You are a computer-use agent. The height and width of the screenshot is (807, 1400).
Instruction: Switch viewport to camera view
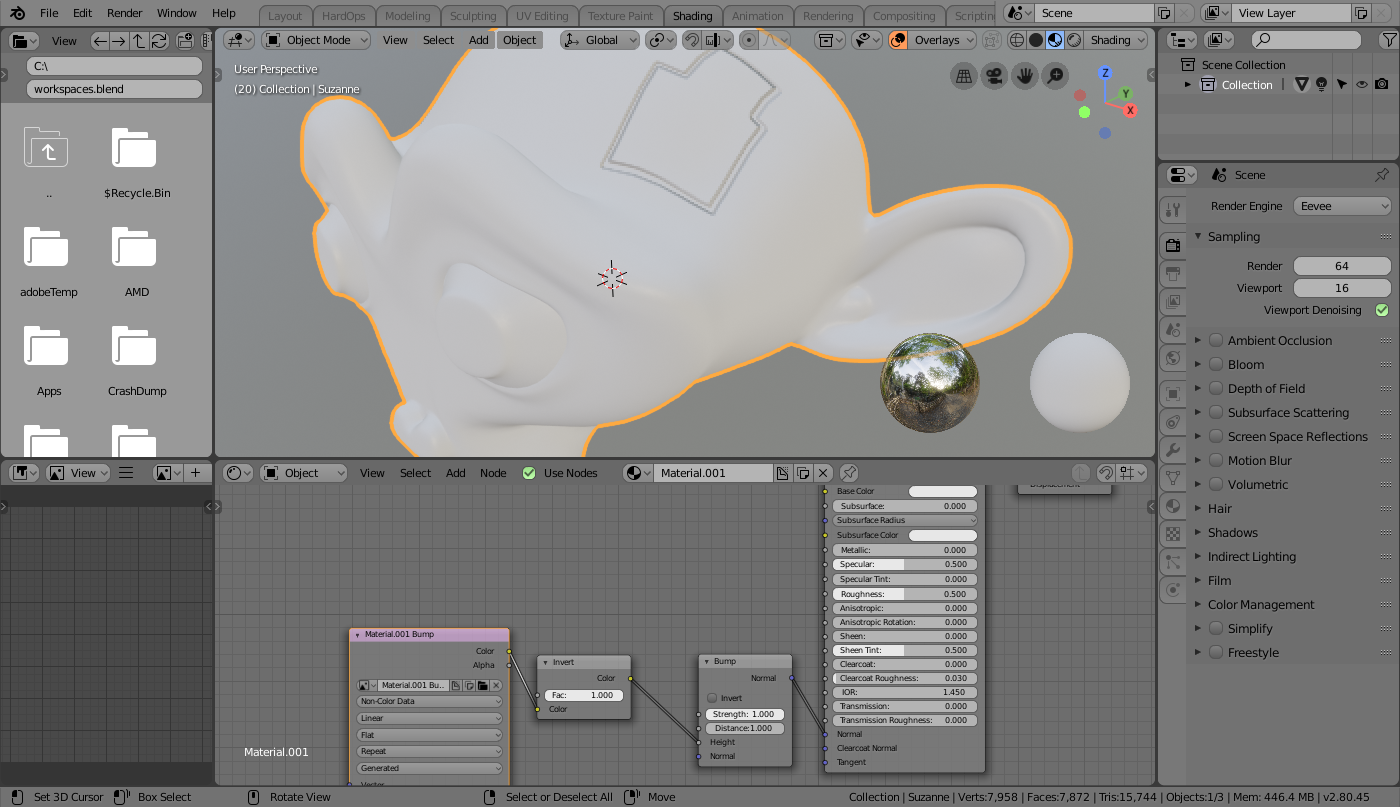[x=994, y=76]
